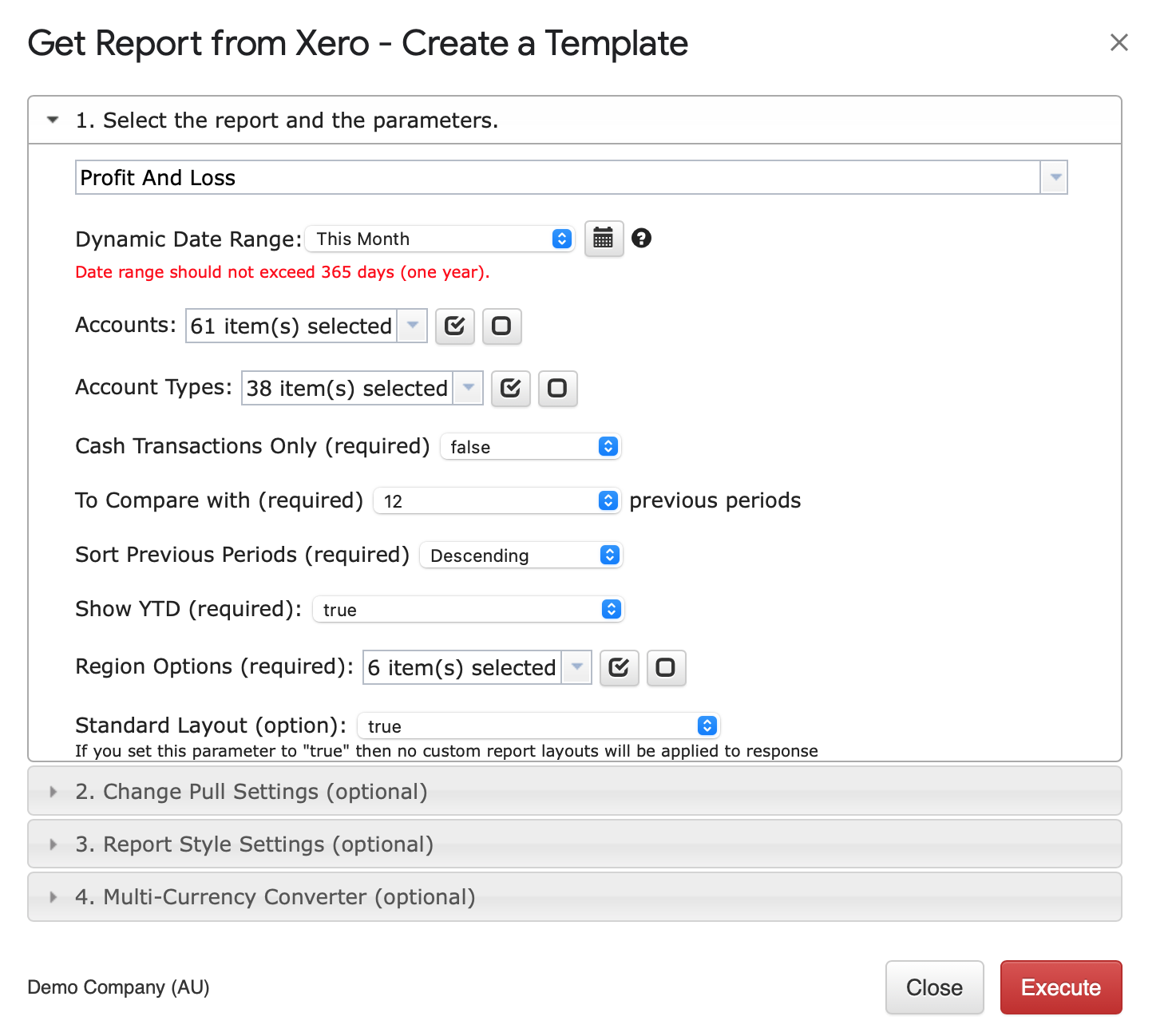This screenshot has height=1036, width=1172.
Task: Click the red Execute button
Action: 1061,987
